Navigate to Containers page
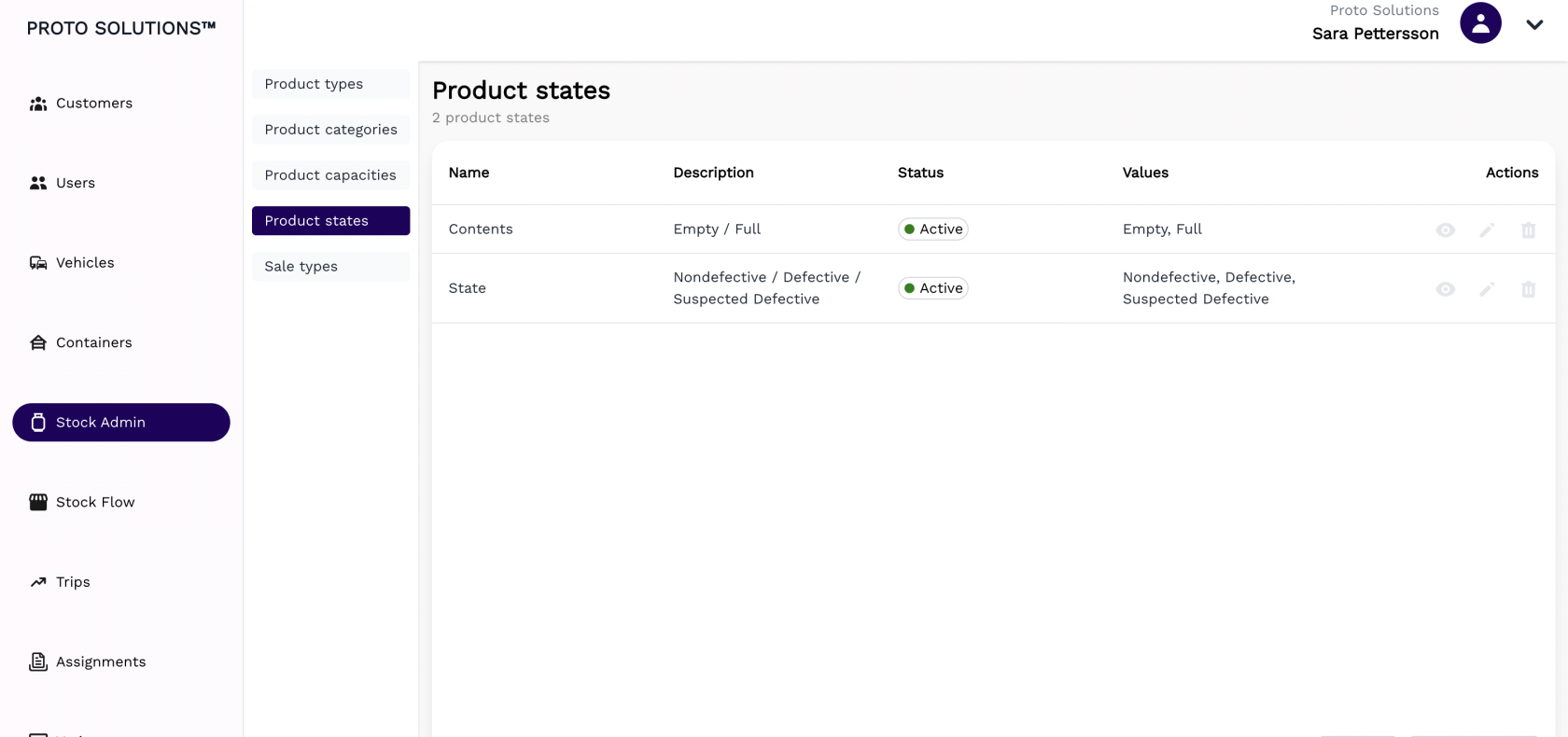The height and width of the screenshot is (737, 1568). coord(121,342)
